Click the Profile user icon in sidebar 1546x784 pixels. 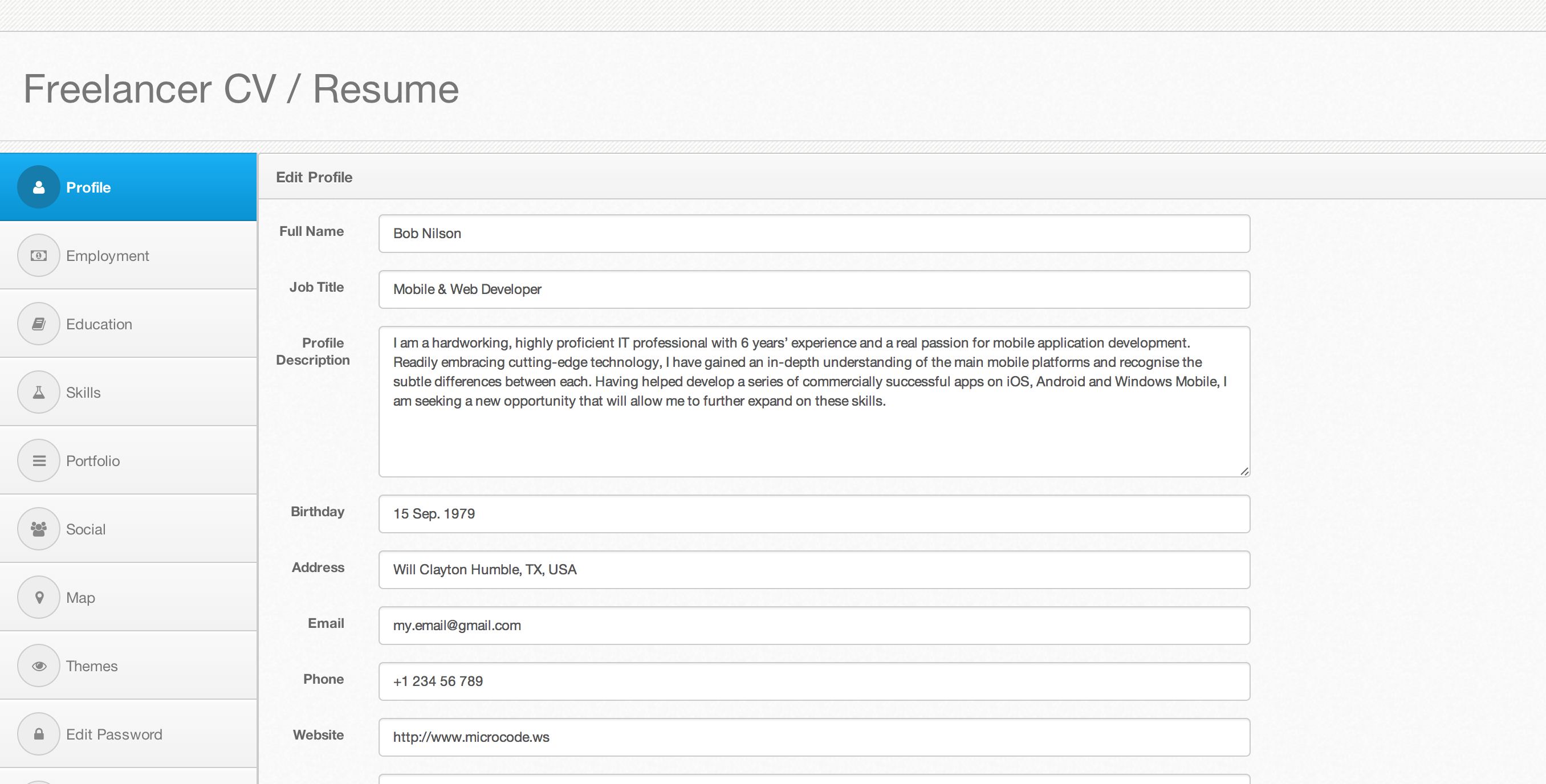pyautogui.click(x=38, y=187)
